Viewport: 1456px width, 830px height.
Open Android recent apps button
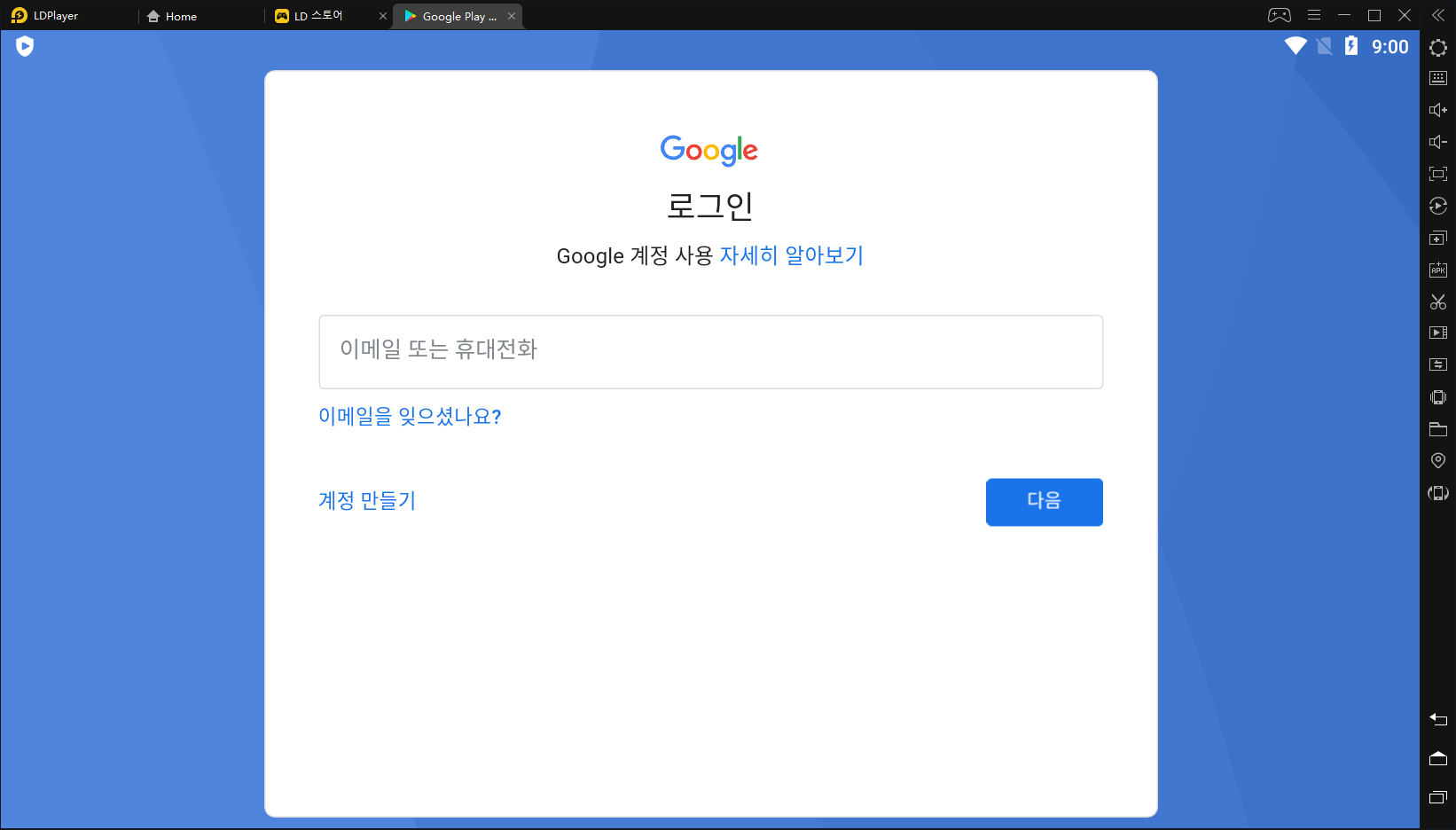[1438, 797]
